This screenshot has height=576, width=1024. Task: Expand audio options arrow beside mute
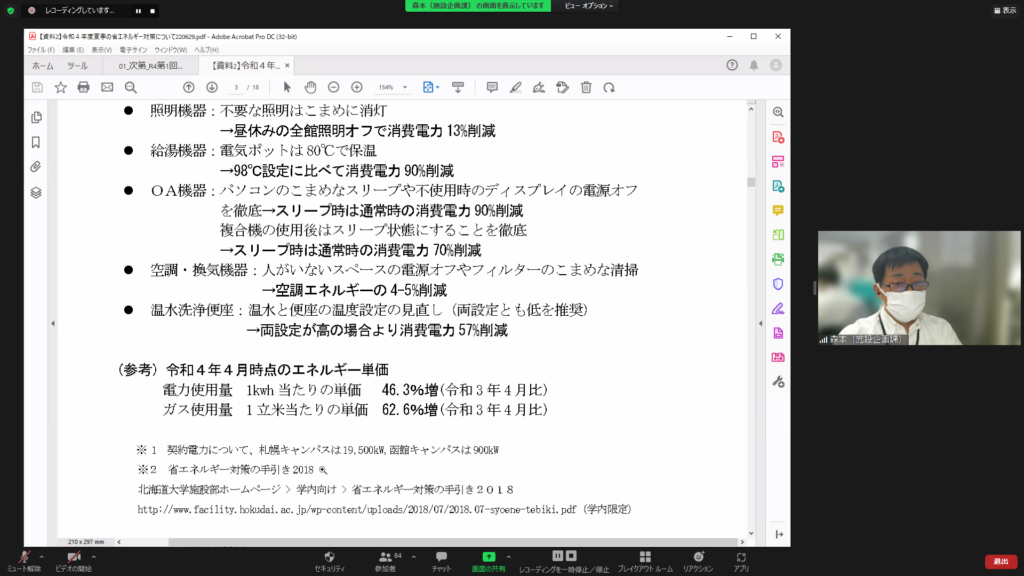coord(44,555)
